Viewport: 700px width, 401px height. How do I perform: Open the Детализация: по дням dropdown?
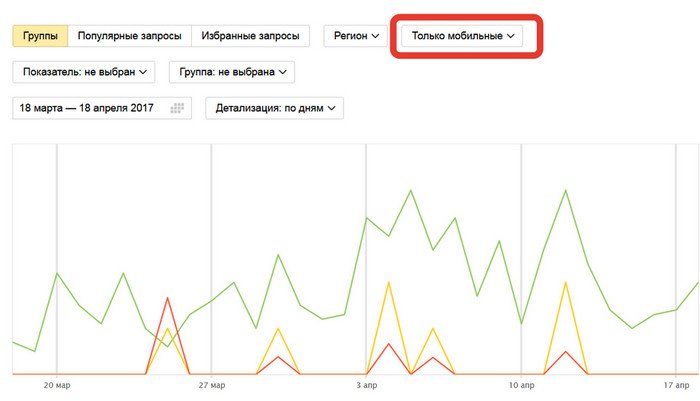[275, 108]
